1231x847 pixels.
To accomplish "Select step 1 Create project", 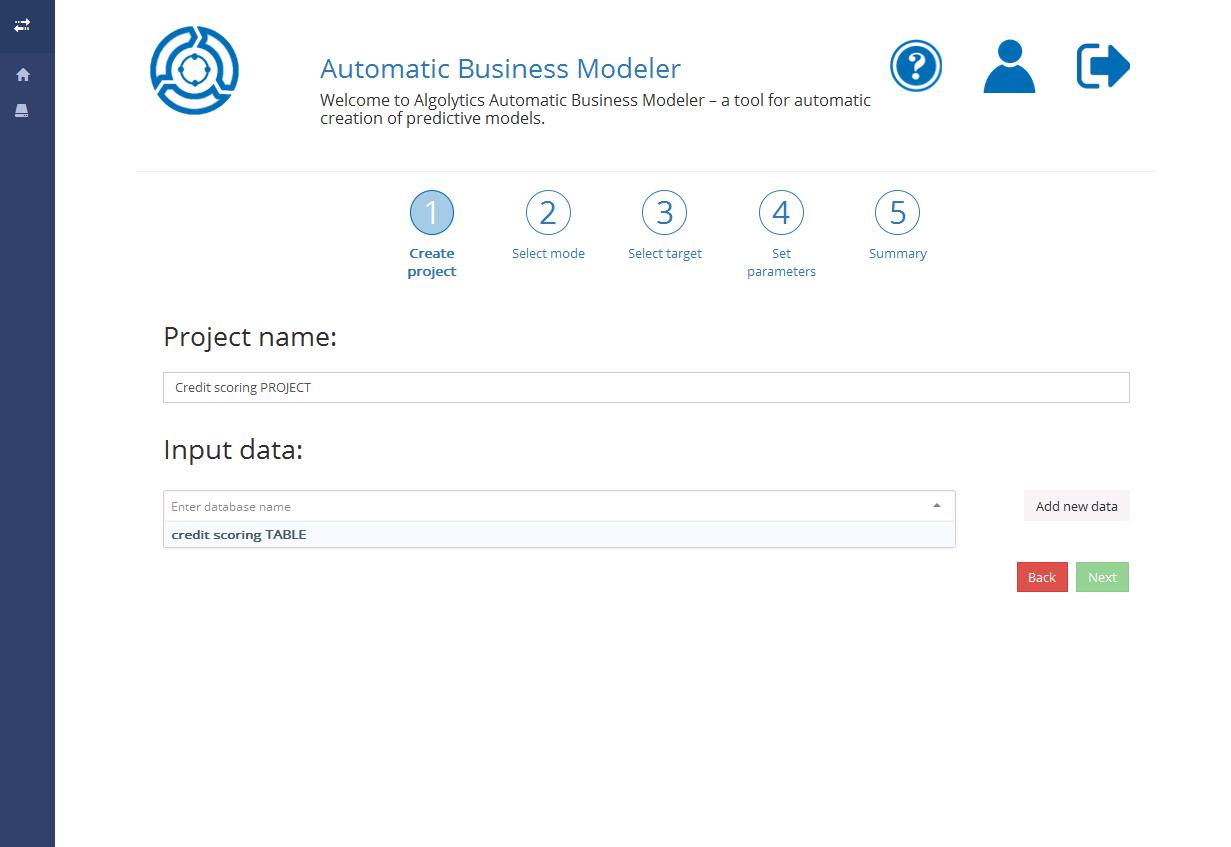I will point(432,213).
